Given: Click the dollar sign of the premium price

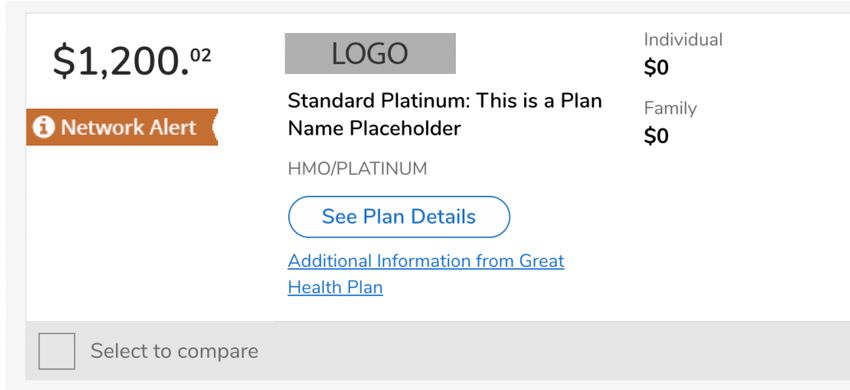Looking at the screenshot, I should 62,61.
